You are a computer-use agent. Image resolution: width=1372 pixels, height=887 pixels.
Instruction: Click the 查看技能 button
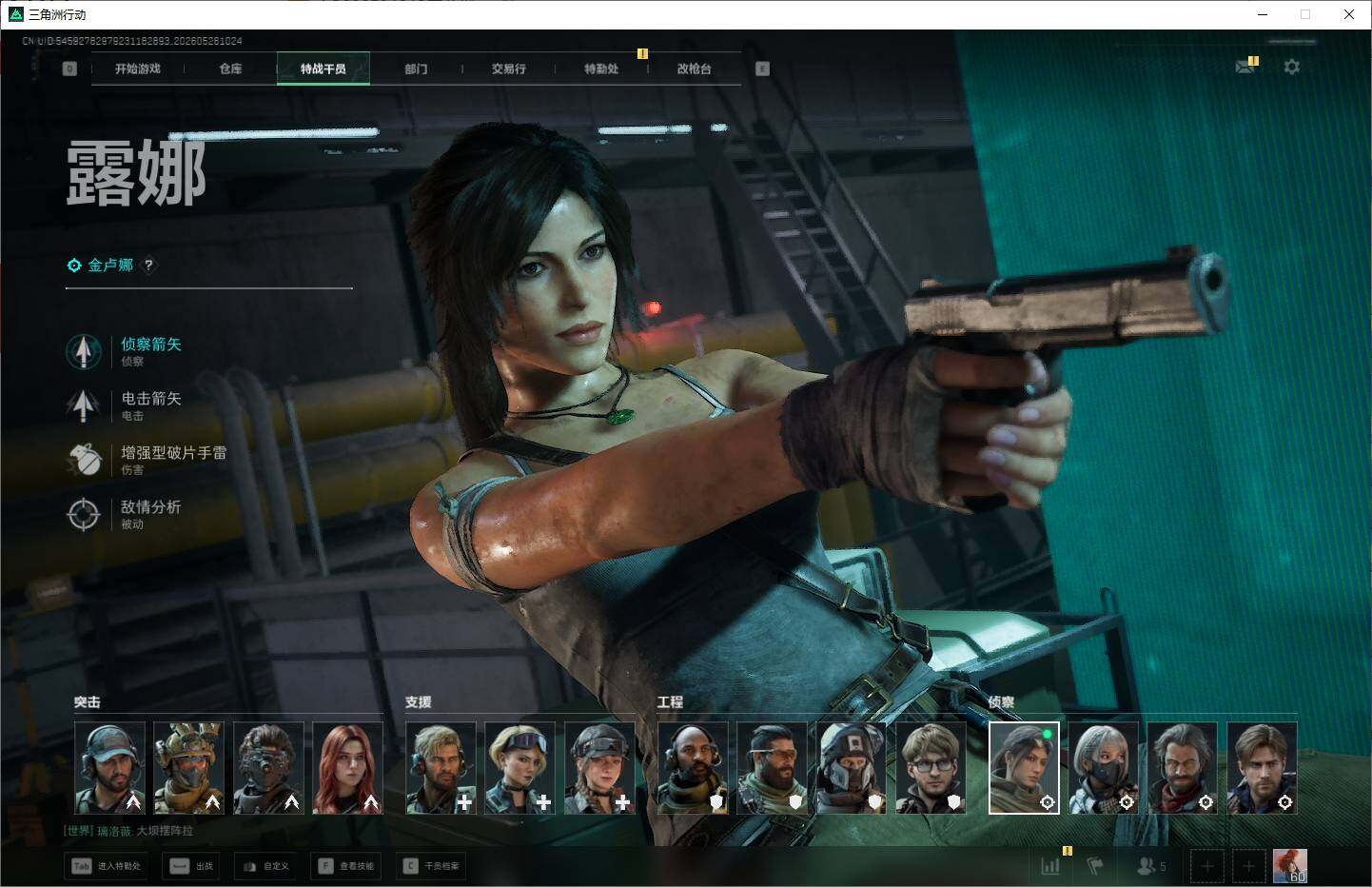click(x=346, y=866)
